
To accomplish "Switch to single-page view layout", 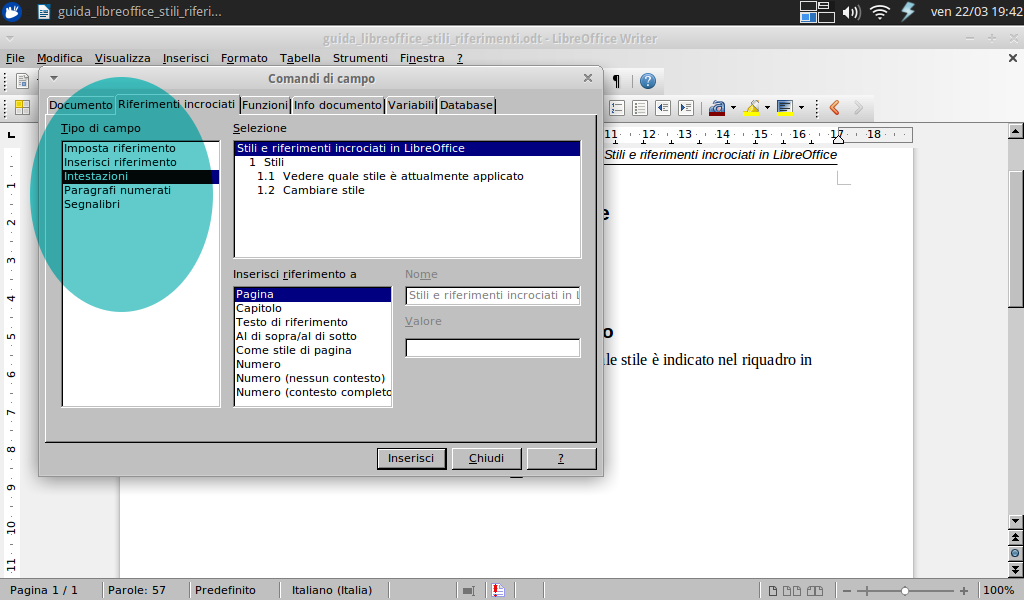I will tap(773, 590).
